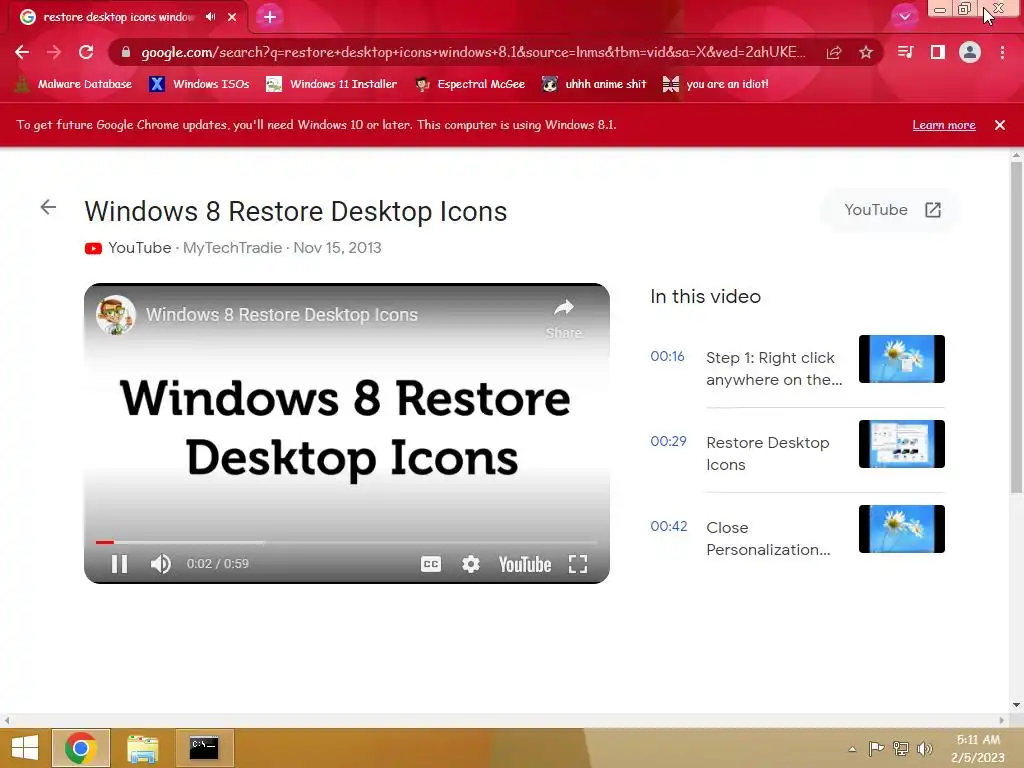Click the YouTube logo in player
1024x768 pixels.
point(525,564)
